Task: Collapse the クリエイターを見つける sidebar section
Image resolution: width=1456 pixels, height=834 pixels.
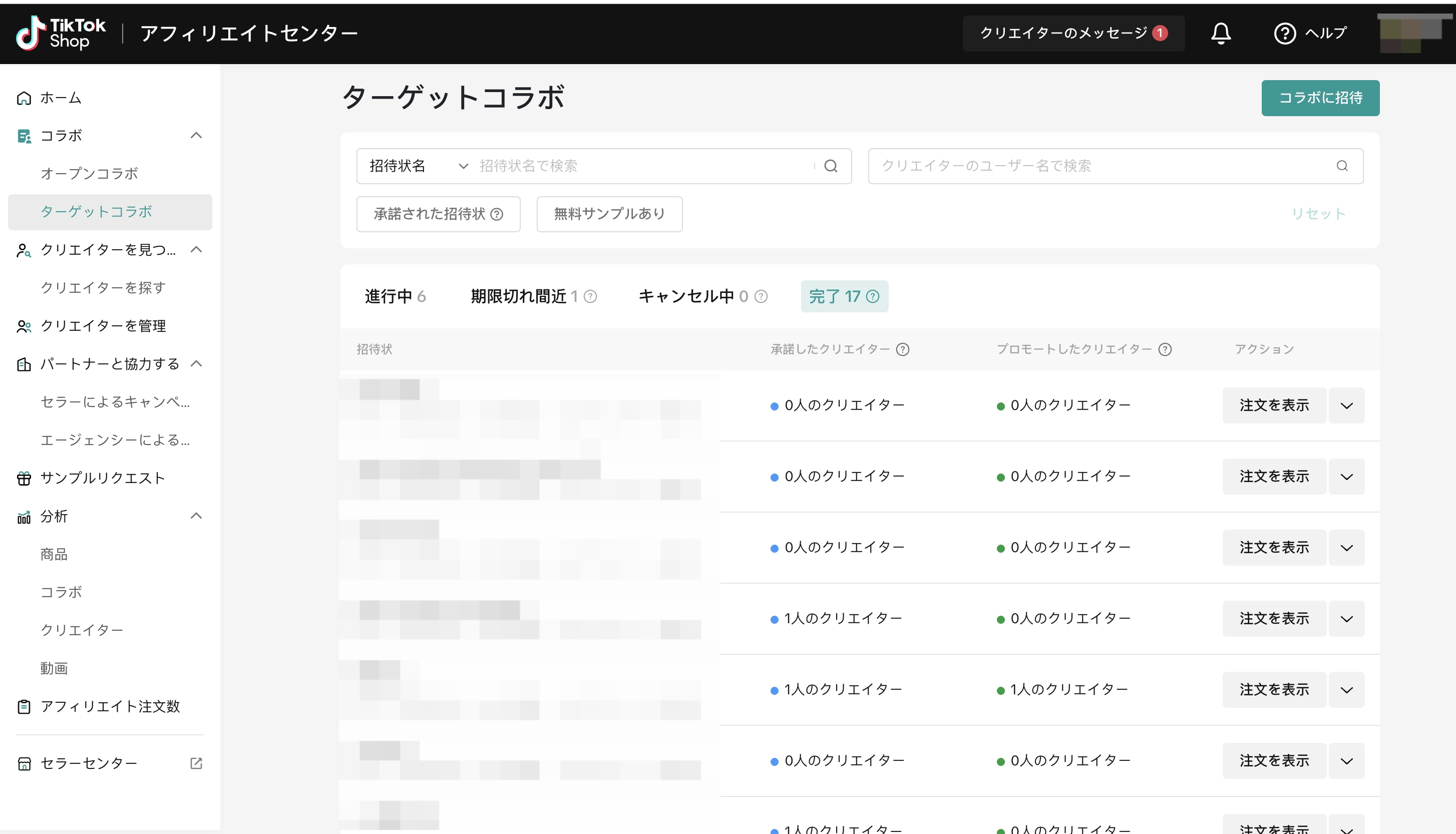Action: point(196,250)
